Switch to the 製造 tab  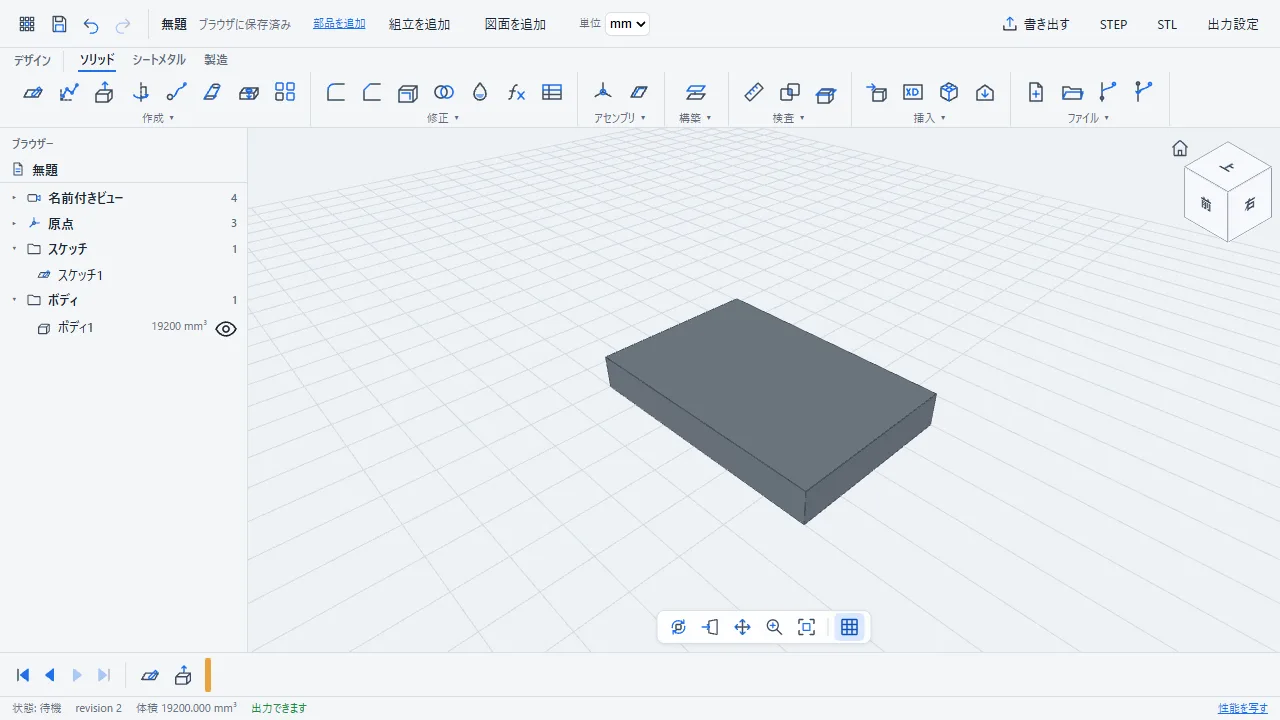[216, 60]
